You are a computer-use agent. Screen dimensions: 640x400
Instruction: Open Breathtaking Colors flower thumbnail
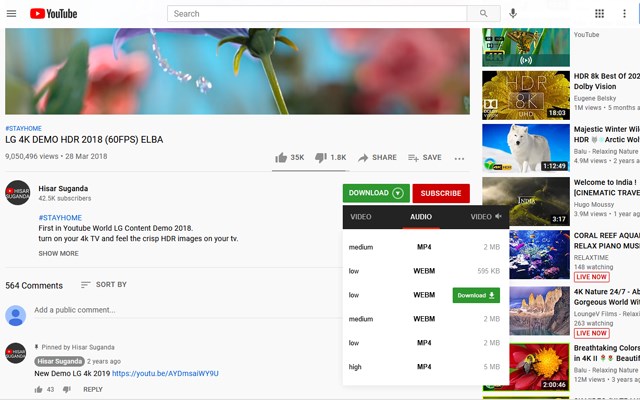click(x=539, y=367)
